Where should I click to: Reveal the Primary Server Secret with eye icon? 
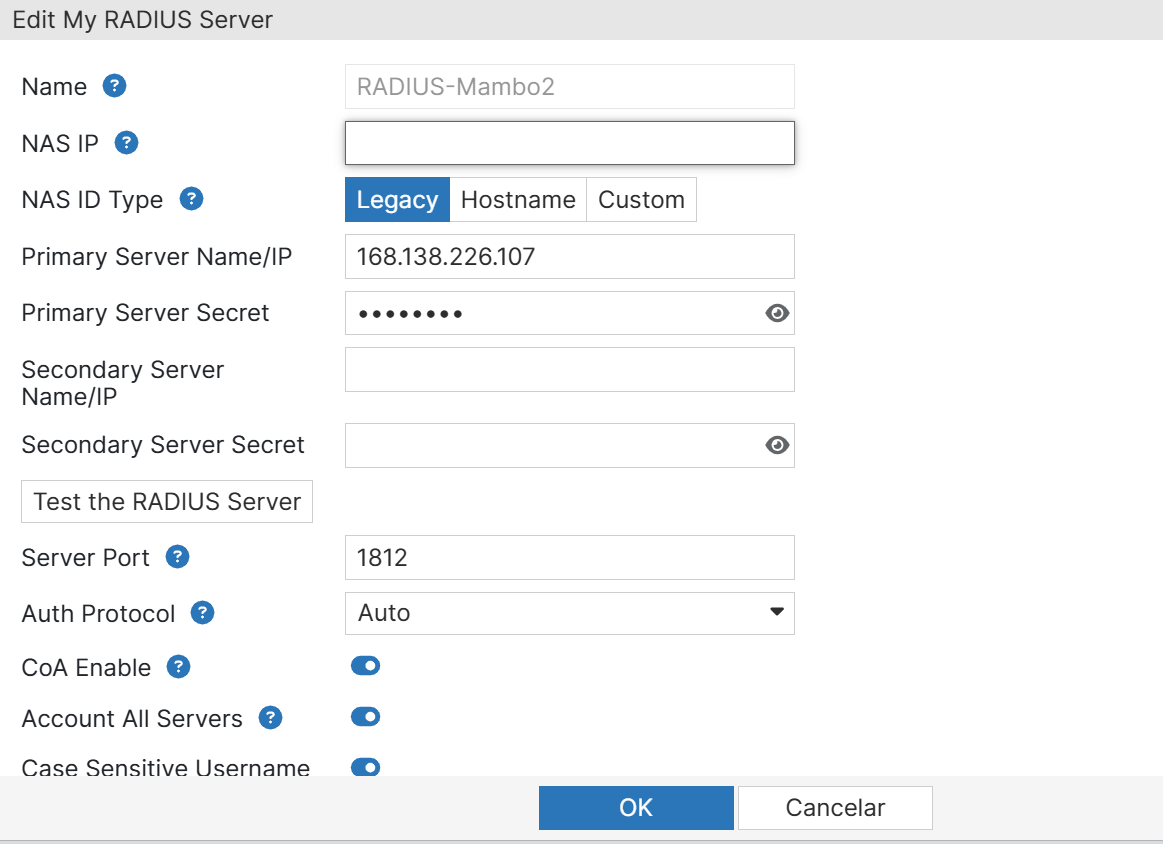[777, 313]
